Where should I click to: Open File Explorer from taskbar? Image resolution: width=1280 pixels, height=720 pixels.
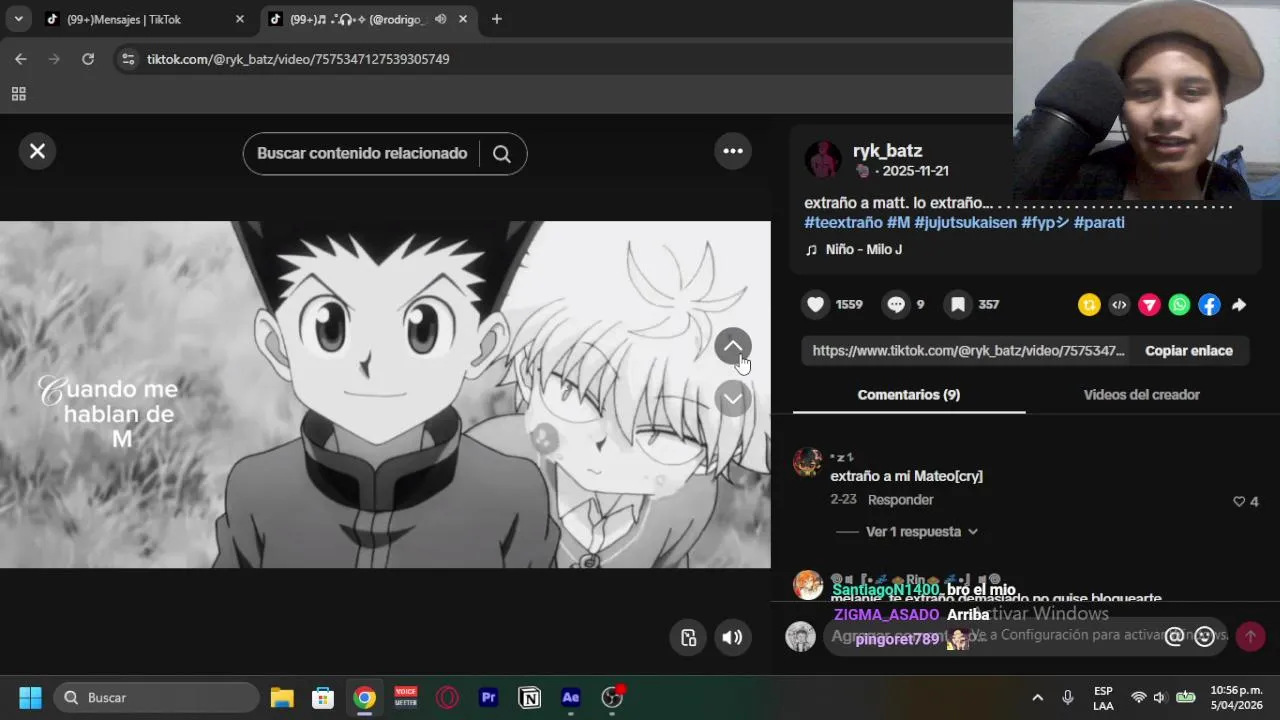[282, 698]
